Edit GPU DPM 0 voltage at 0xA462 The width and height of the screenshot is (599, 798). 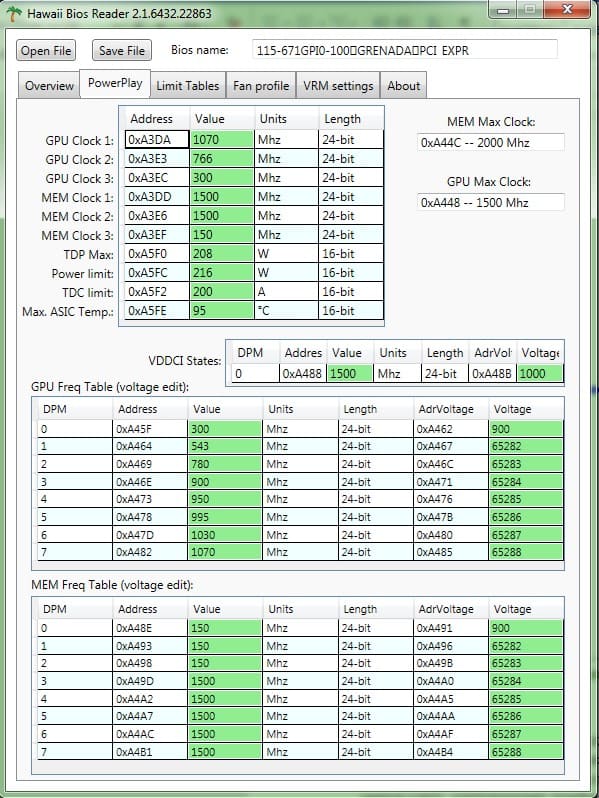pyautogui.click(x=526, y=429)
